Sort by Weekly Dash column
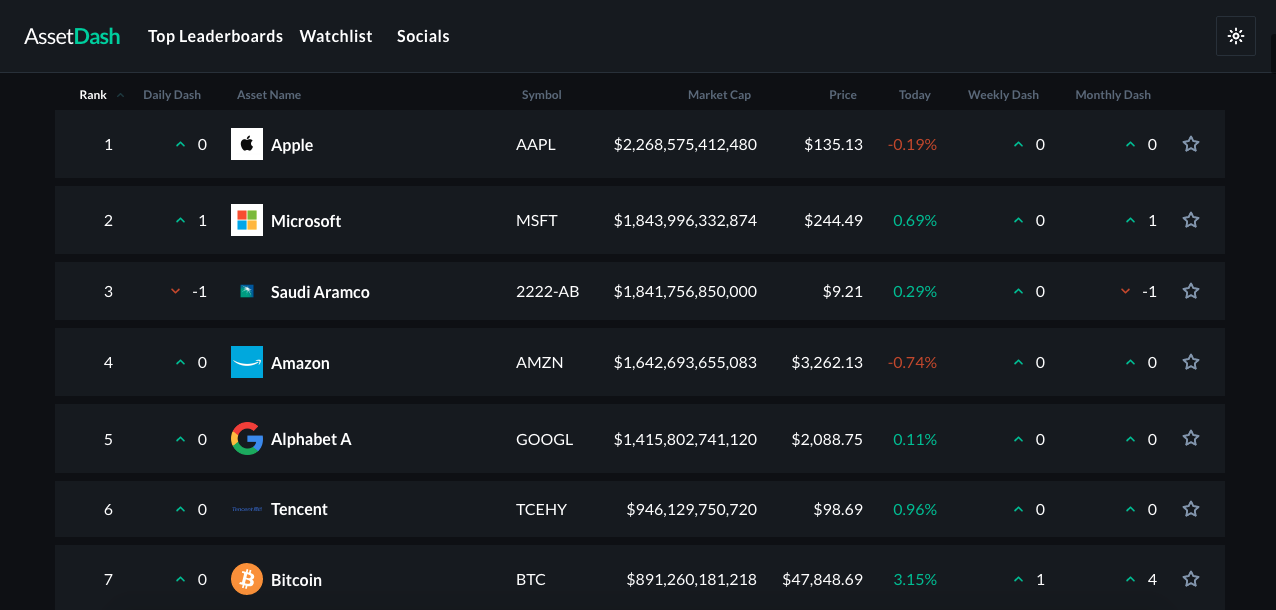Viewport: 1276px width, 610px height. [x=1003, y=95]
